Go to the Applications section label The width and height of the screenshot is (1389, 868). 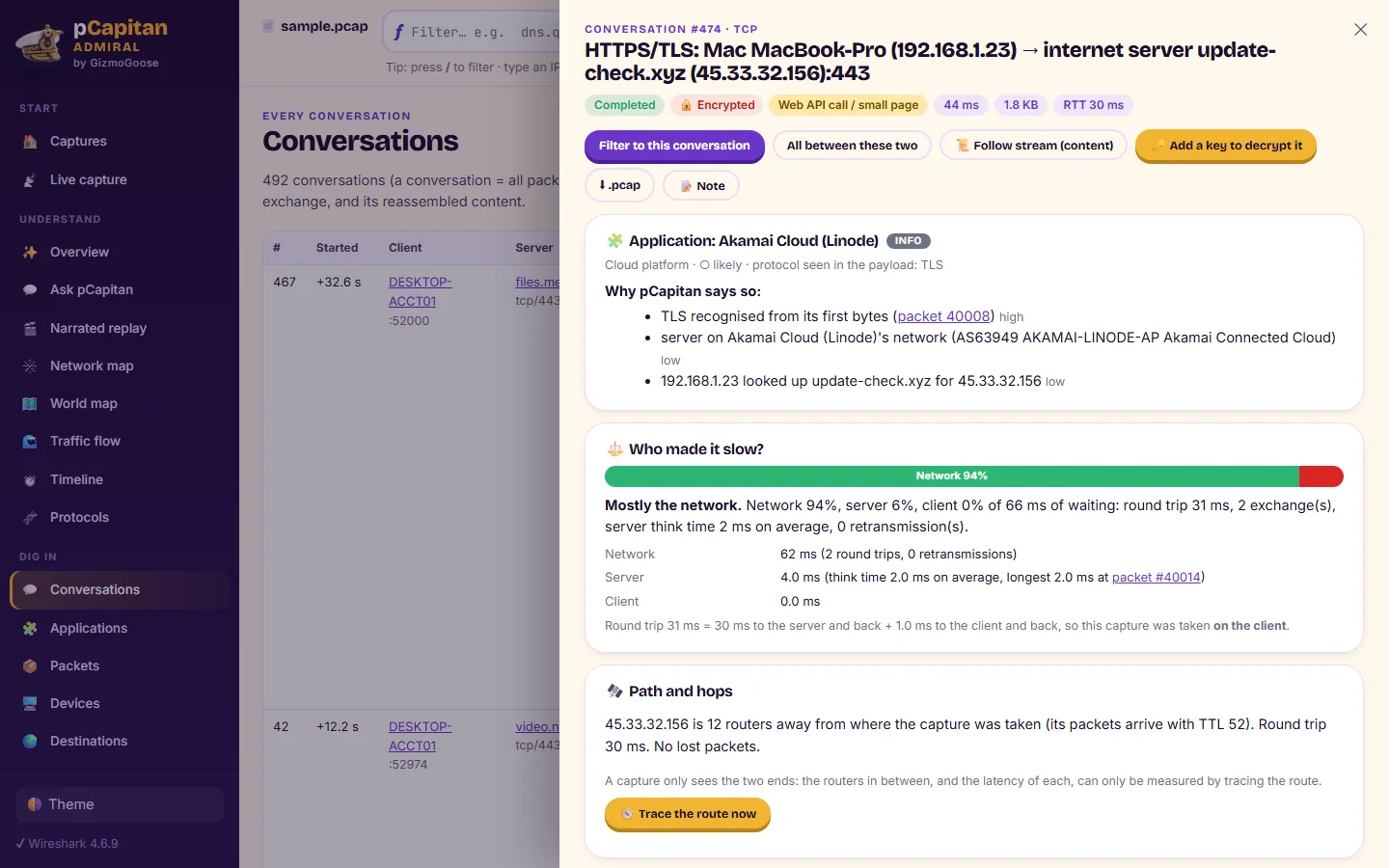click(89, 629)
